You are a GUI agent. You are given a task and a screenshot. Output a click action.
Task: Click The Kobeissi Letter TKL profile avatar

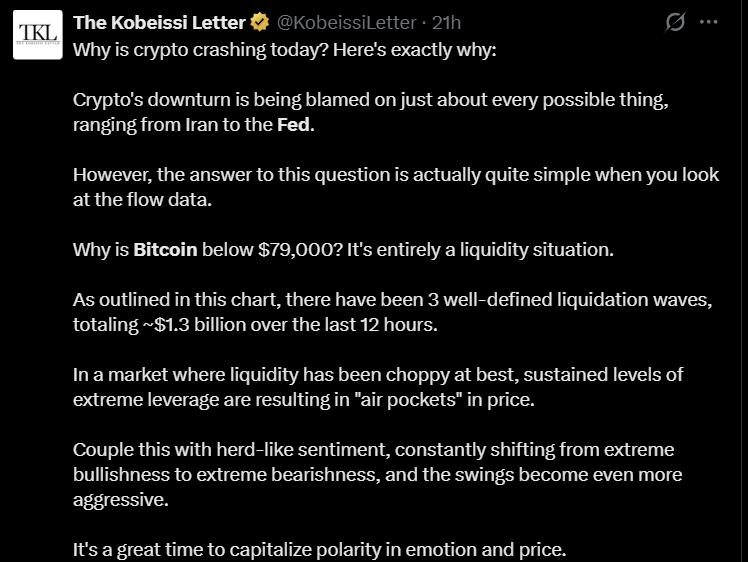pos(37,35)
